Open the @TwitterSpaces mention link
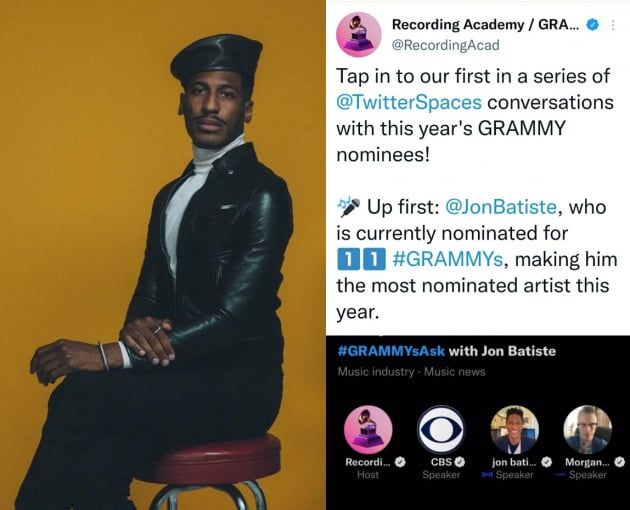The height and width of the screenshot is (510, 630). coord(409,102)
